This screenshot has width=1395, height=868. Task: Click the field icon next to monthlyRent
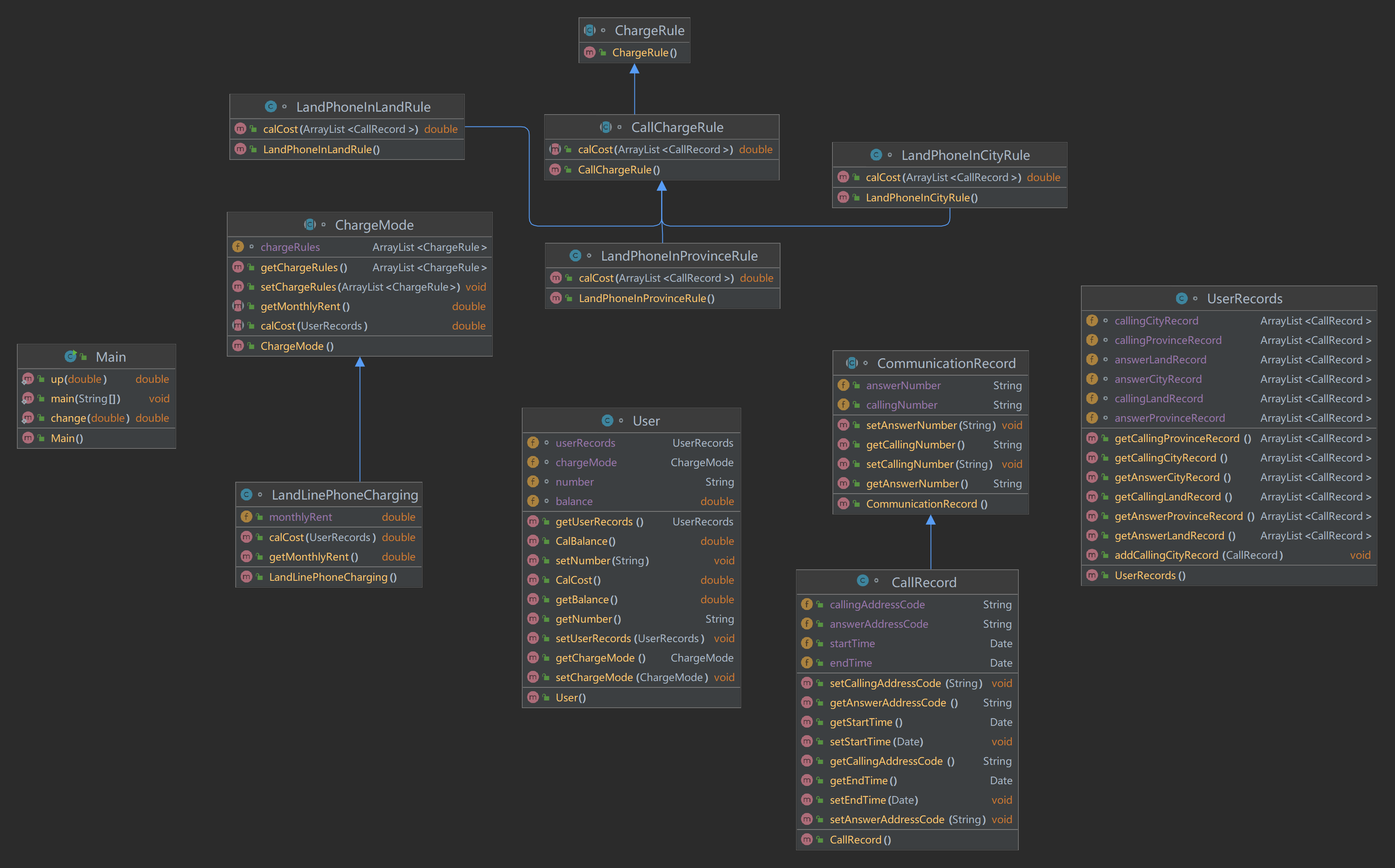click(246, 516)
